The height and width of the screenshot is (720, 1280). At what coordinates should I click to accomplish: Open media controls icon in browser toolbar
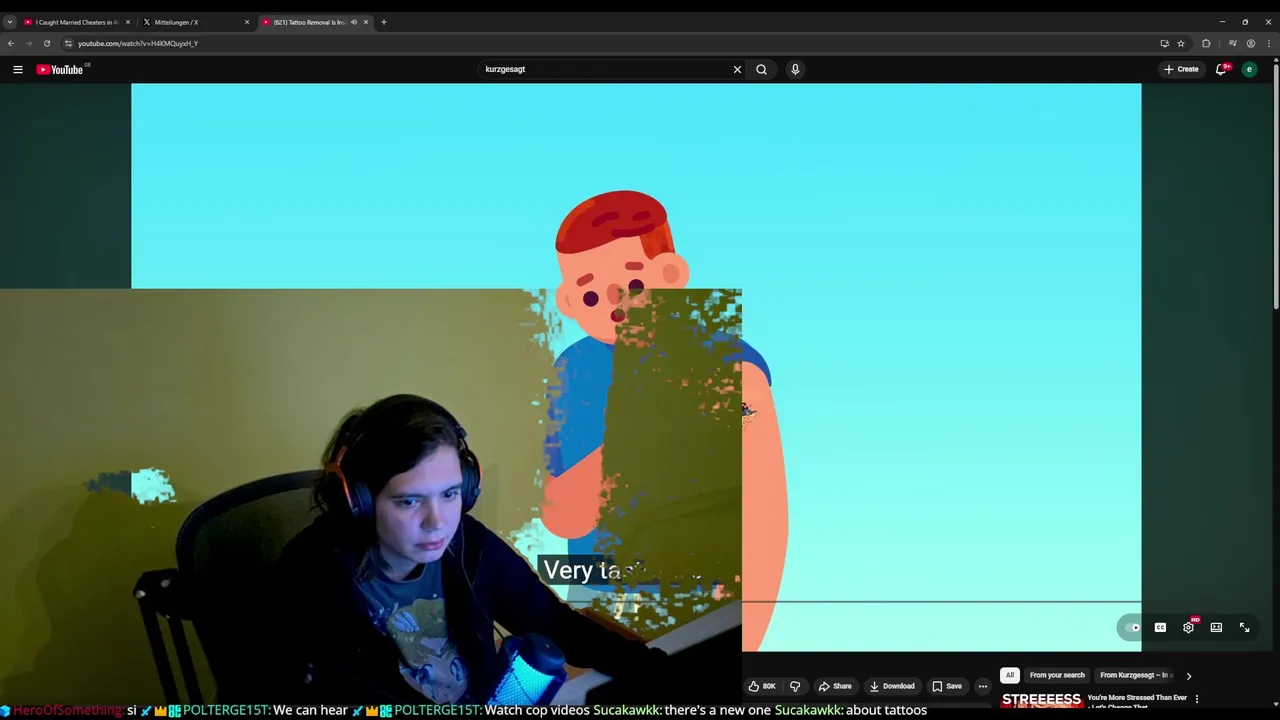click(x=1232, y=43)
